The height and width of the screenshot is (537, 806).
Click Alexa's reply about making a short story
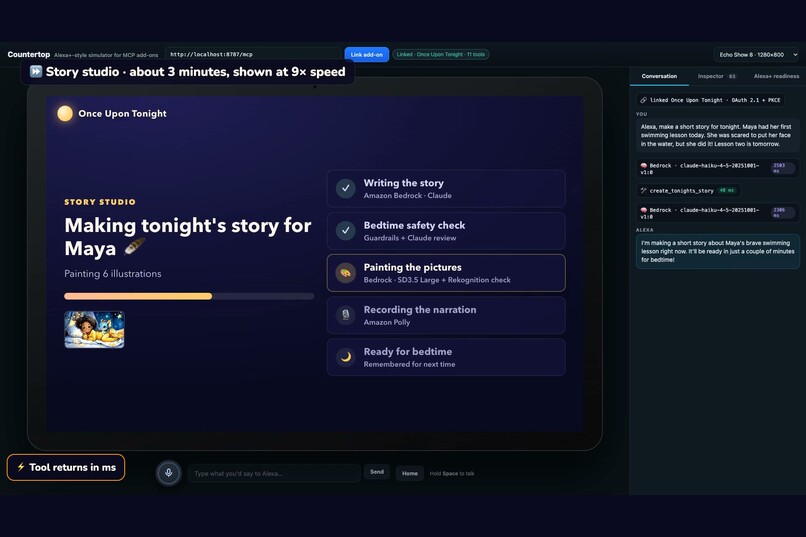point(718,251)
